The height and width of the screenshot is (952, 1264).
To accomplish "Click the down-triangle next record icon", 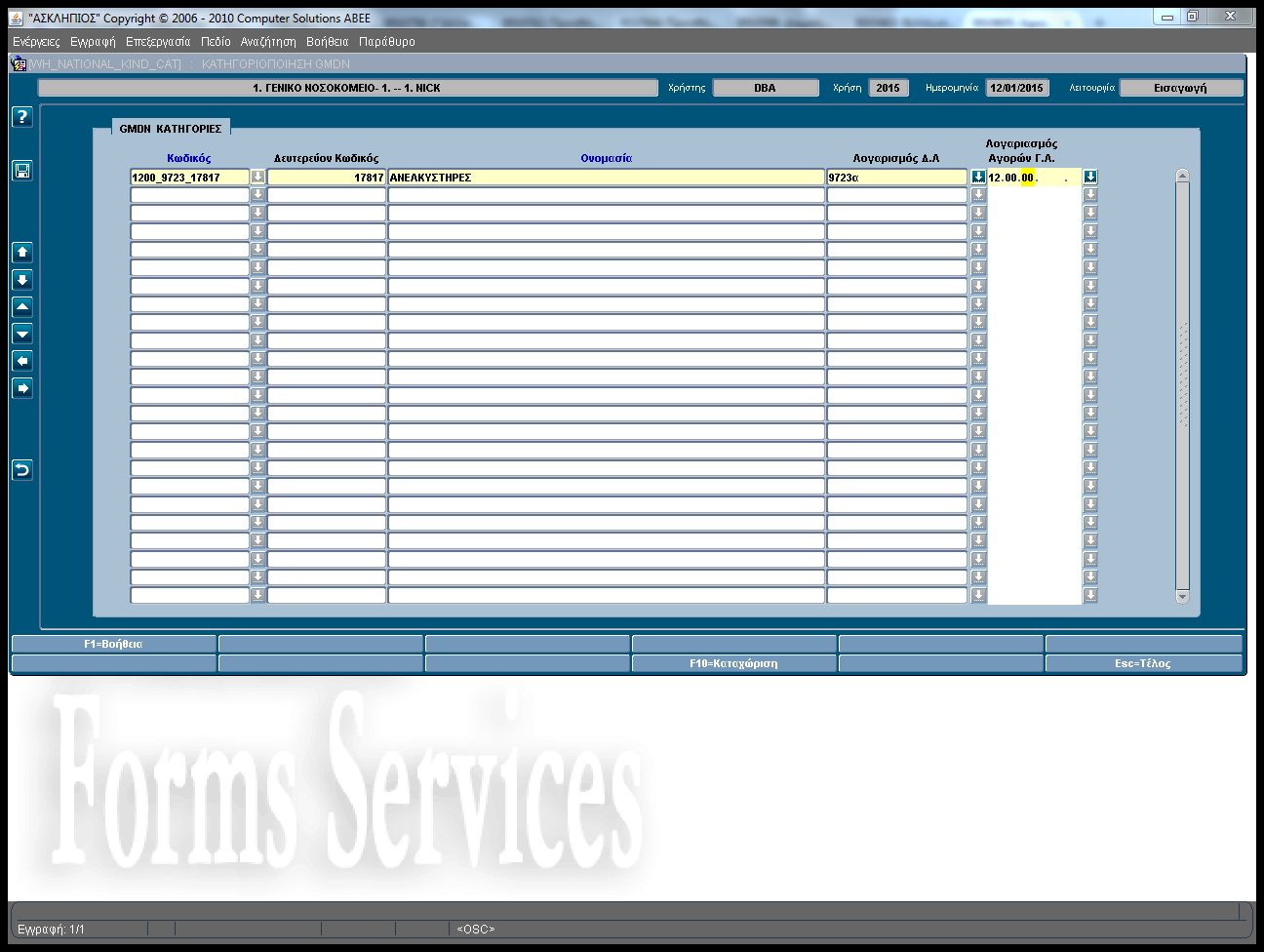I will coord(22,334).
